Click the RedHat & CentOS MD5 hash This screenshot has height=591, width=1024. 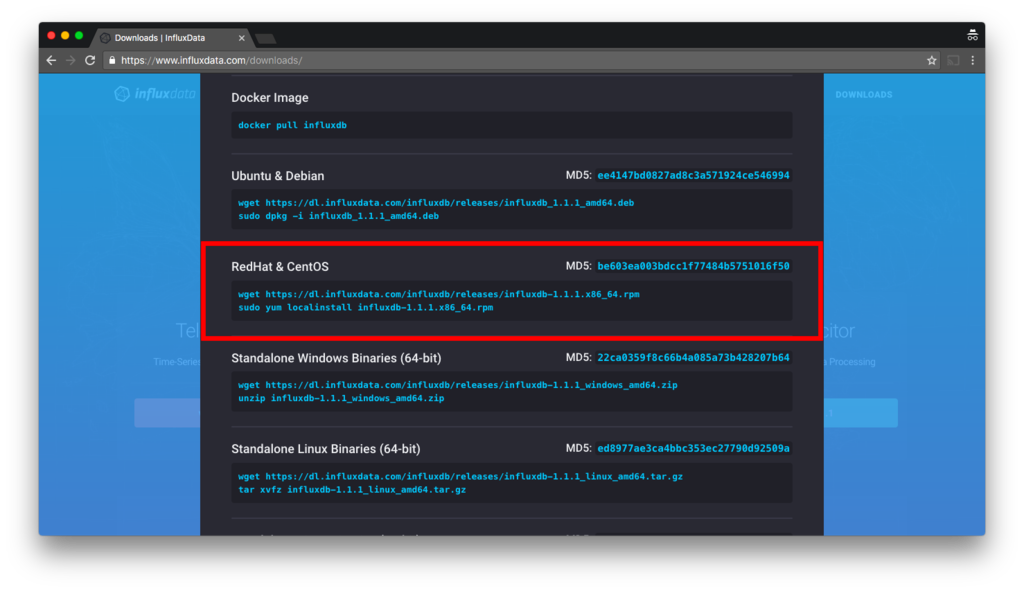(x=693, y=266)
